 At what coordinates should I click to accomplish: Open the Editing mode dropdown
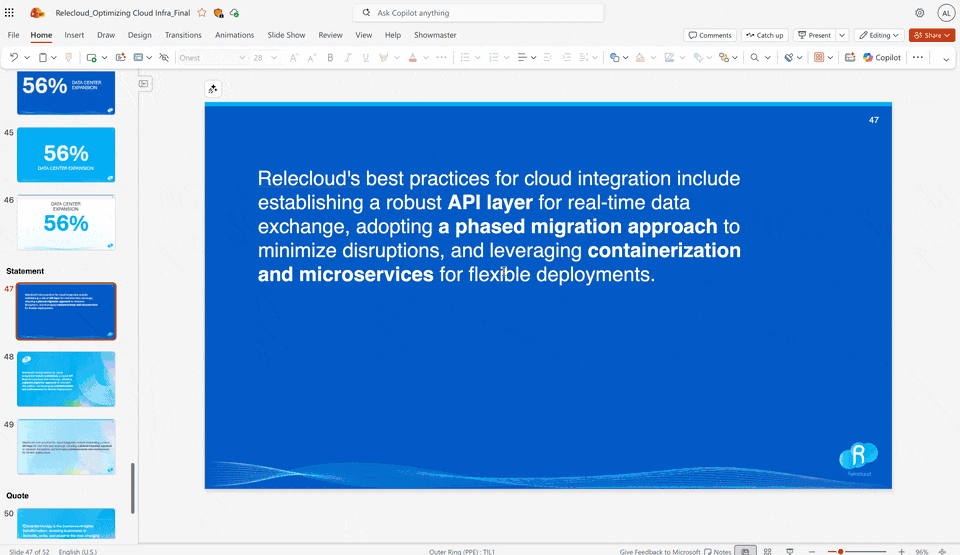[x=879, y=36]
